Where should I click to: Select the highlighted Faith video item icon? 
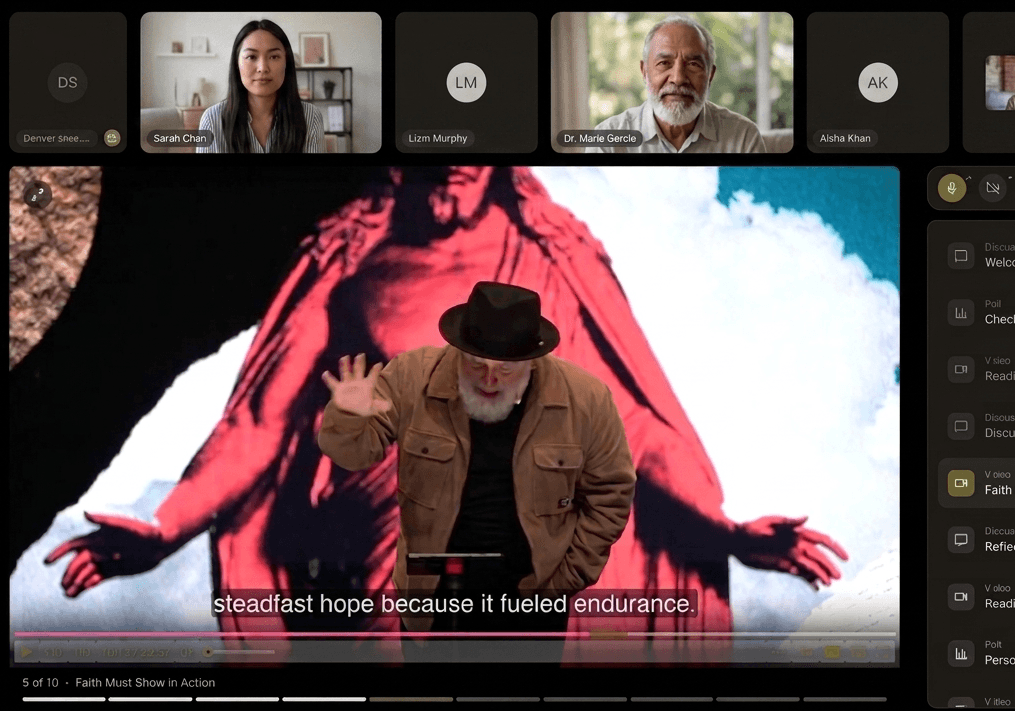pyautogui.click(x=961, y=483)
